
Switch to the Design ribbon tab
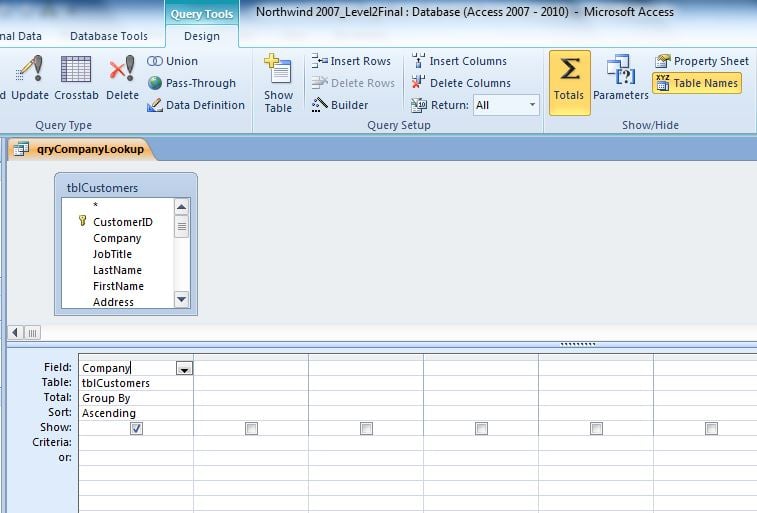point(202,36)
